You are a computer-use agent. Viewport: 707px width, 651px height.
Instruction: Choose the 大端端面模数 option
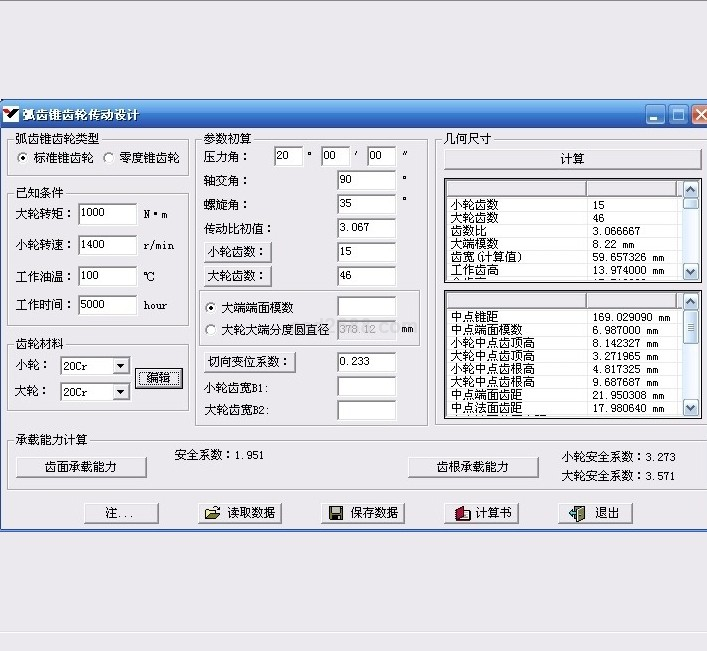210,307
